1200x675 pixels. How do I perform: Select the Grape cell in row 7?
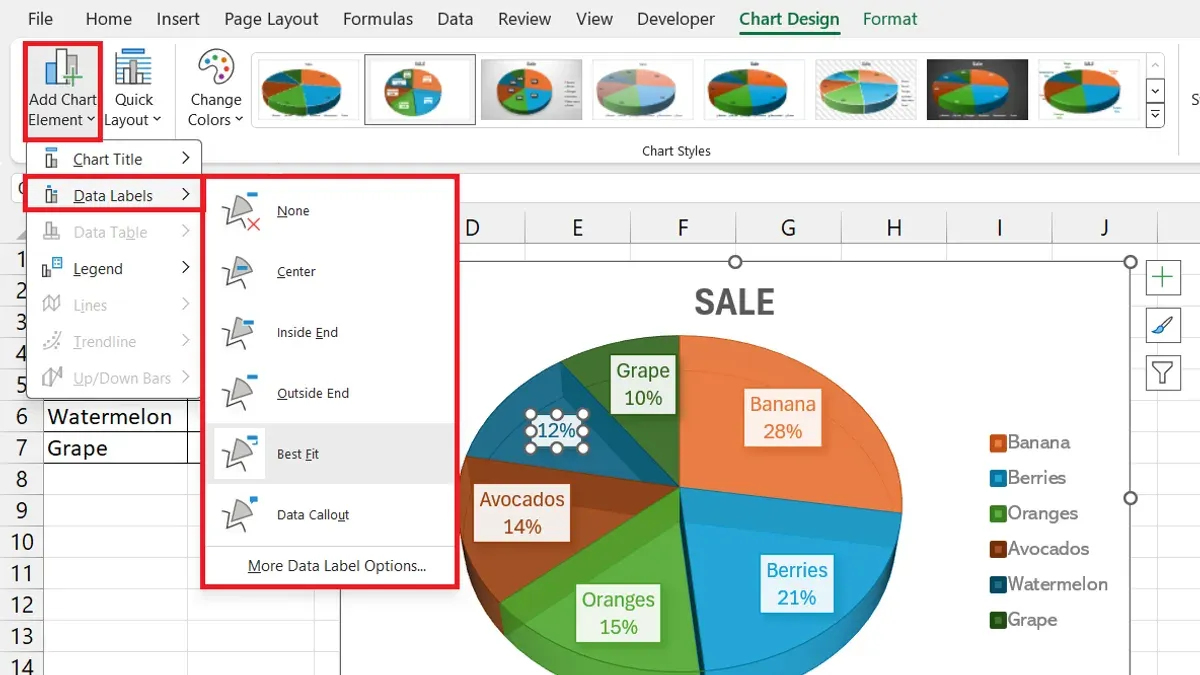coord(115,448)
